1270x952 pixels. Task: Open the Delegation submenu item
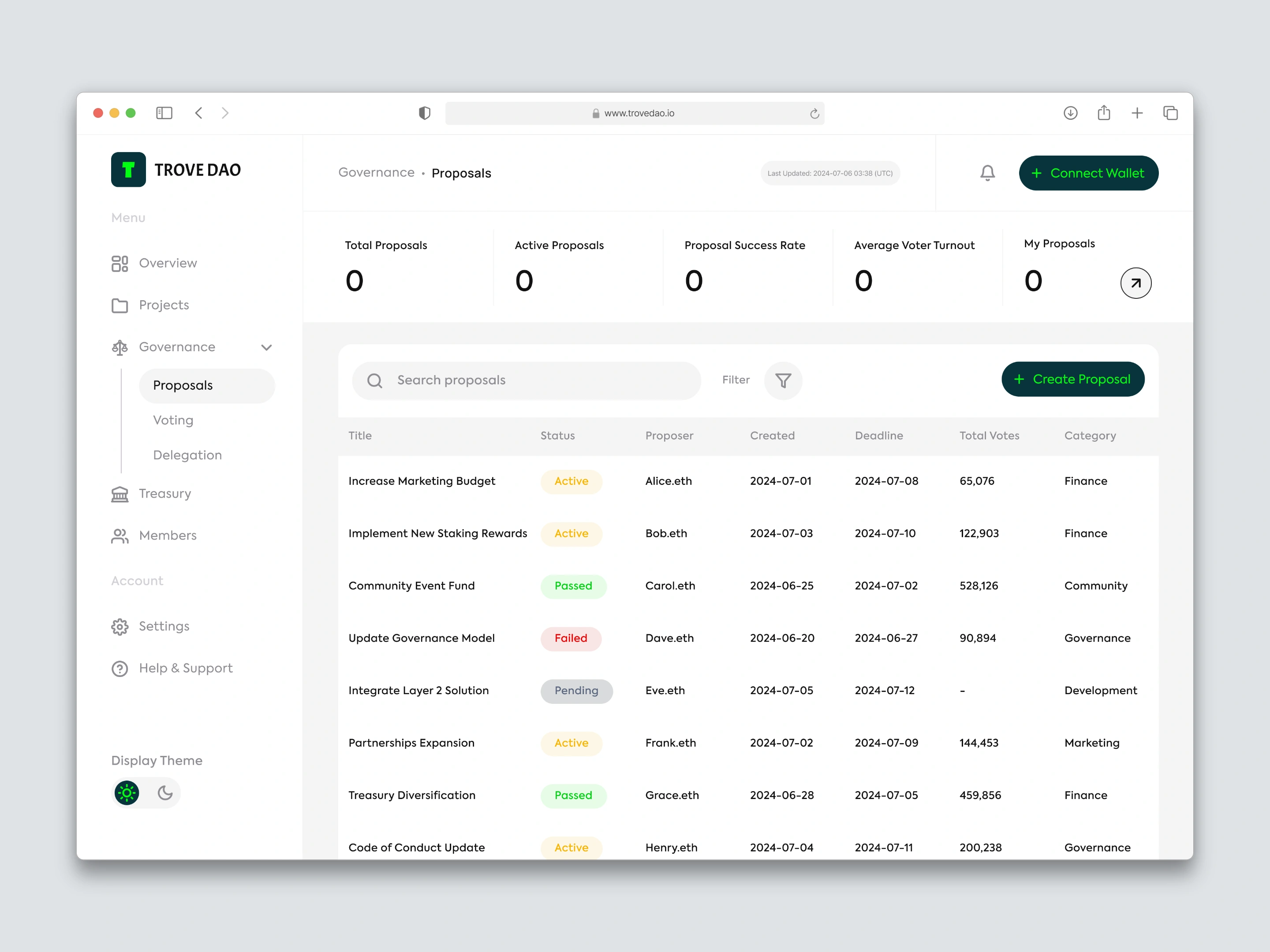tap(187, 455)
